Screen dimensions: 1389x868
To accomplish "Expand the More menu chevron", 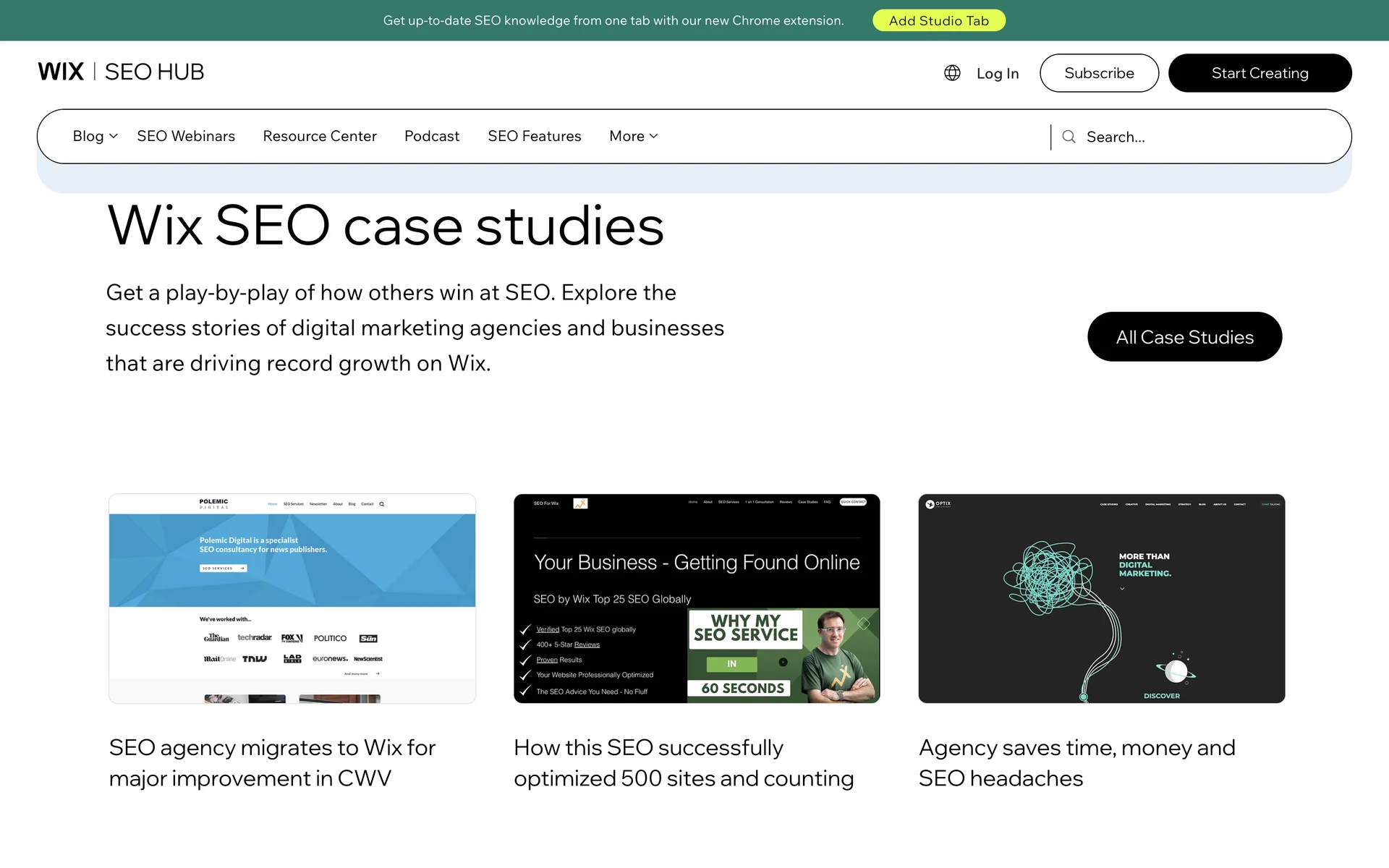I will (654, 136).
